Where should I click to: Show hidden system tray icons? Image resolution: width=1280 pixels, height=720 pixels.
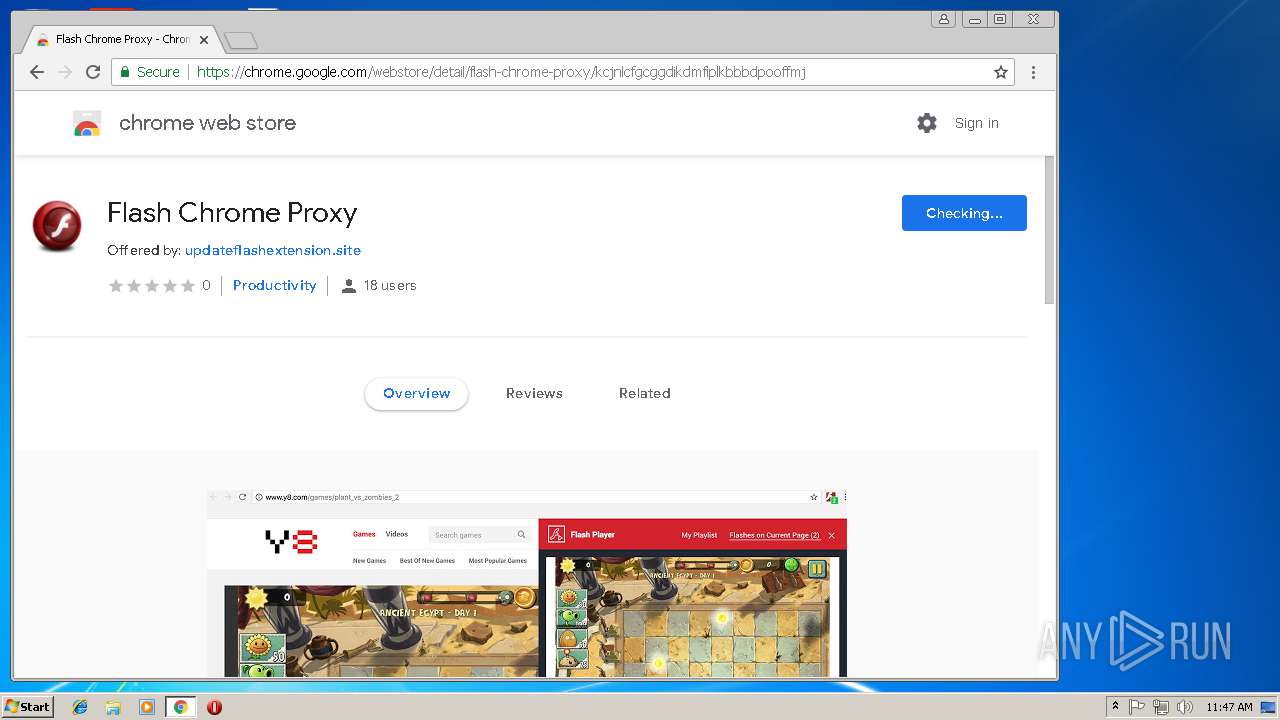1115,707
